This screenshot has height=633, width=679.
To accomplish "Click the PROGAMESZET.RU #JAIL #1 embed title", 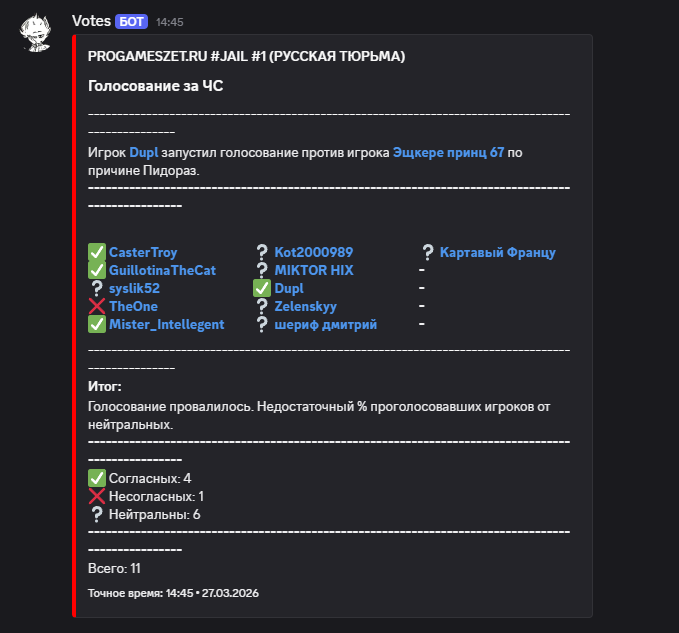I will (246, 57).
